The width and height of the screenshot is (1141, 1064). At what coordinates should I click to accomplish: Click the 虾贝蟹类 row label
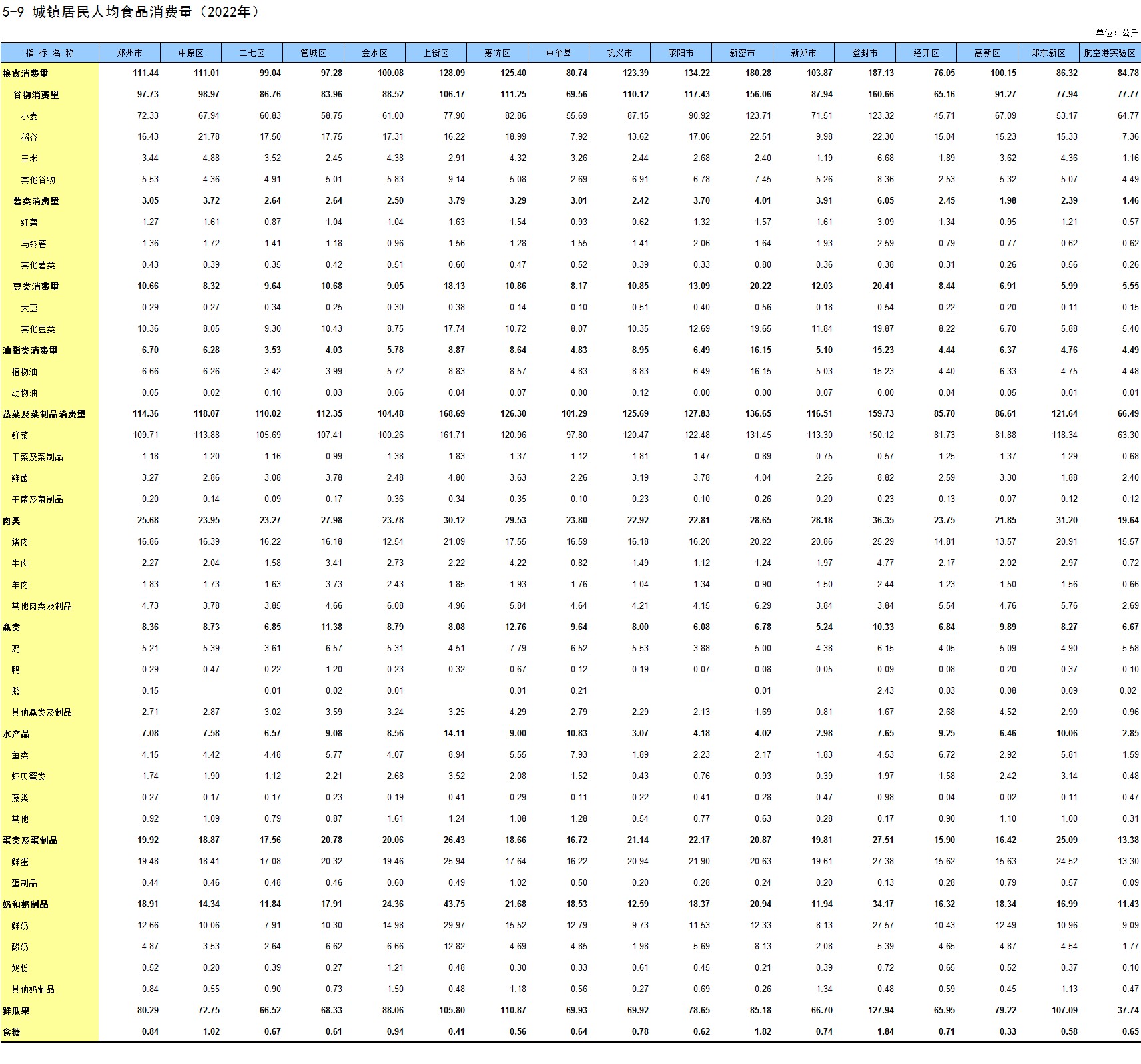coord(29,776)
